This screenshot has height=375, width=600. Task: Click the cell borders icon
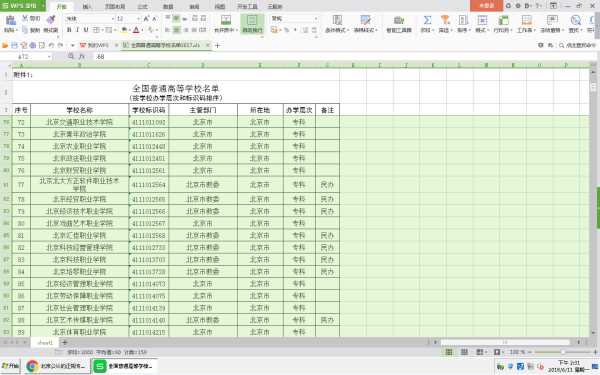point(96,30)
